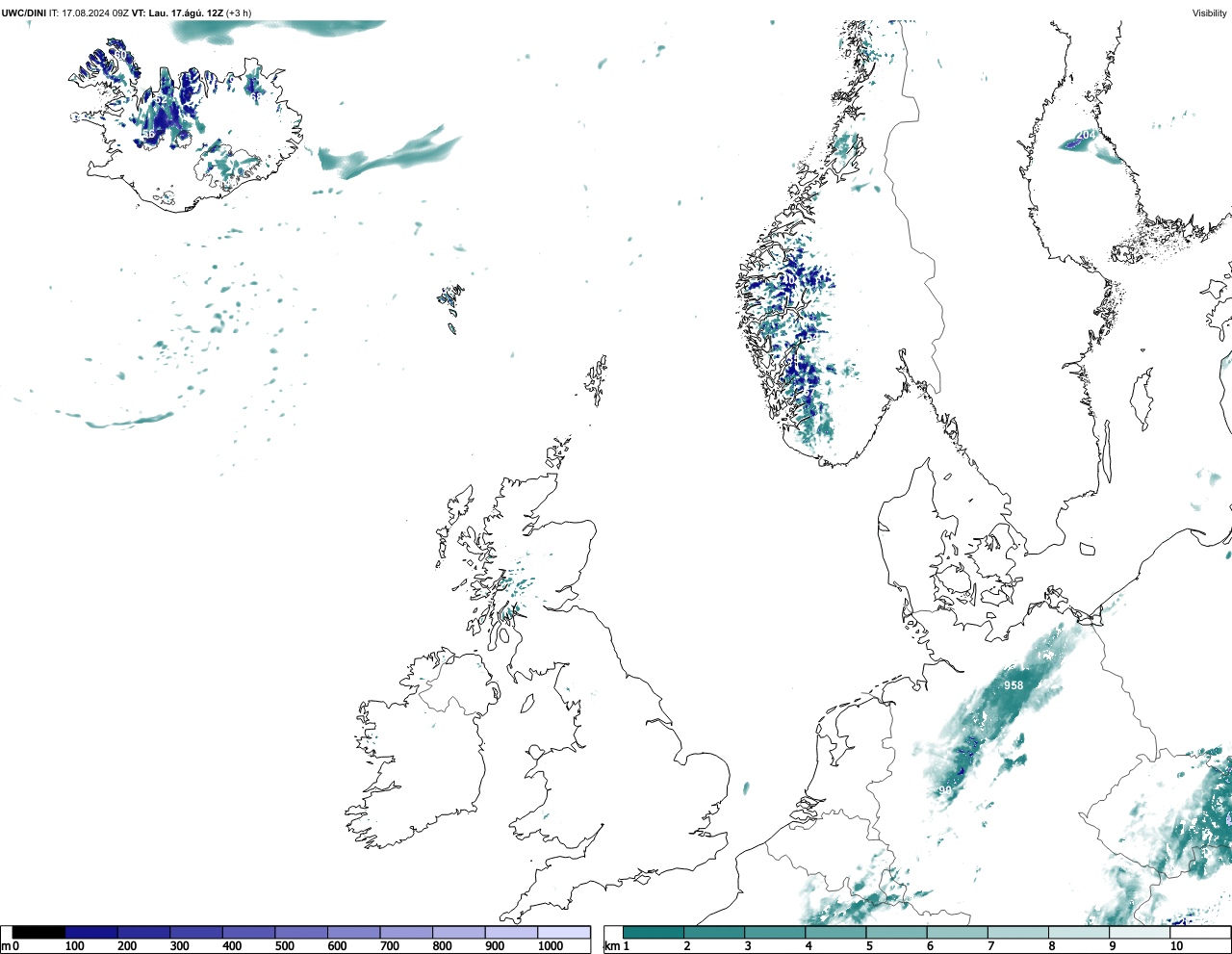The height and width of the screenshot is (954, 1232).
Task: Click the 'm' unit label of left legend
Action: tap(5, 946)
